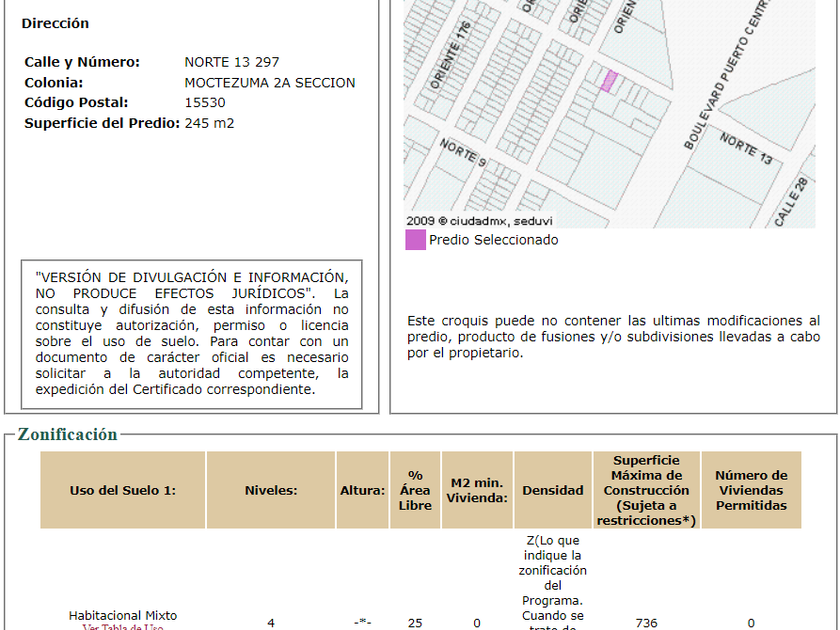The width and height of the screenshot is (840, 630).
Task: Click the '2009 © ciudadmx, seduvi' credit
Action: pyautogui.click(x=479, y=221)
